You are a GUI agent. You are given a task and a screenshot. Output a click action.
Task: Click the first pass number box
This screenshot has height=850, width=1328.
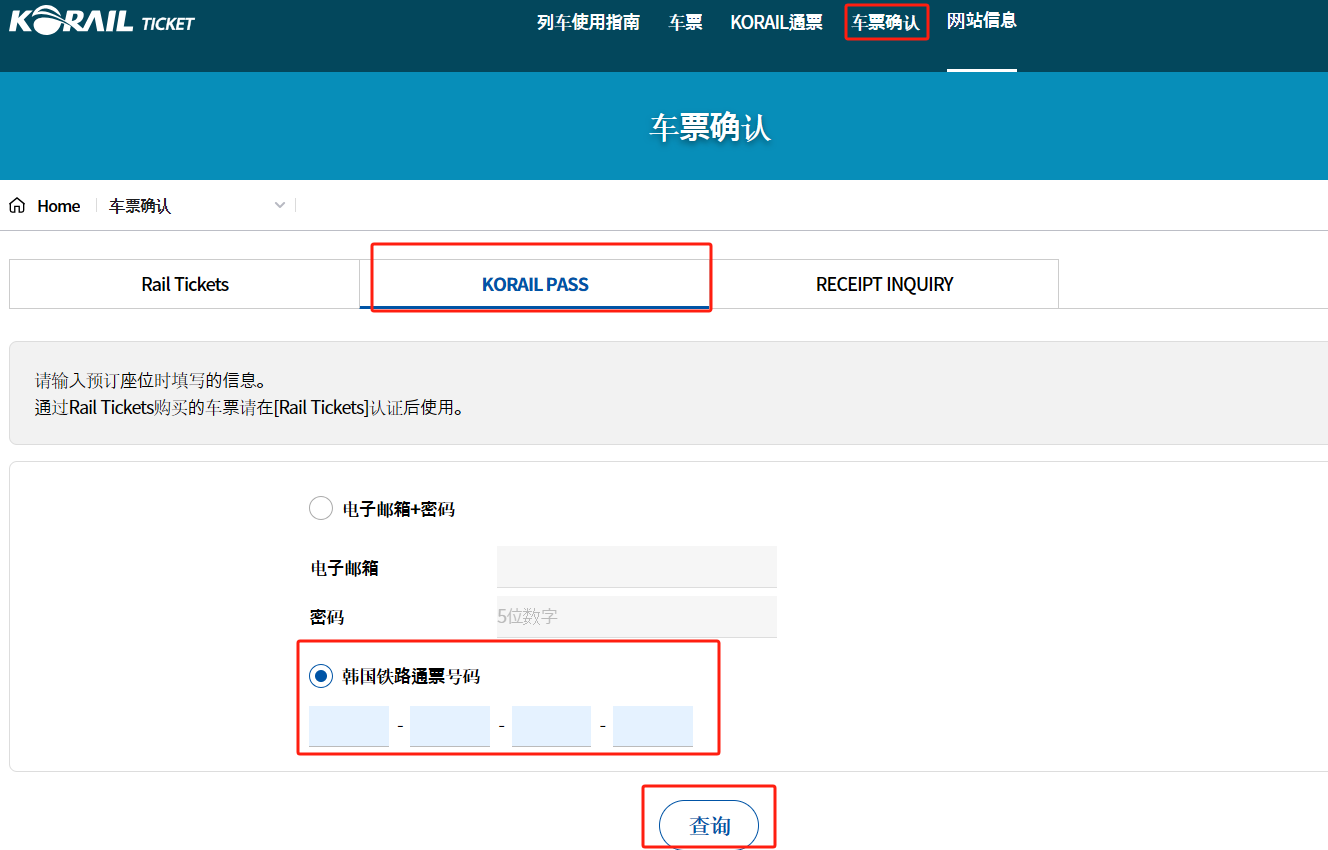[x=349, y=726]
